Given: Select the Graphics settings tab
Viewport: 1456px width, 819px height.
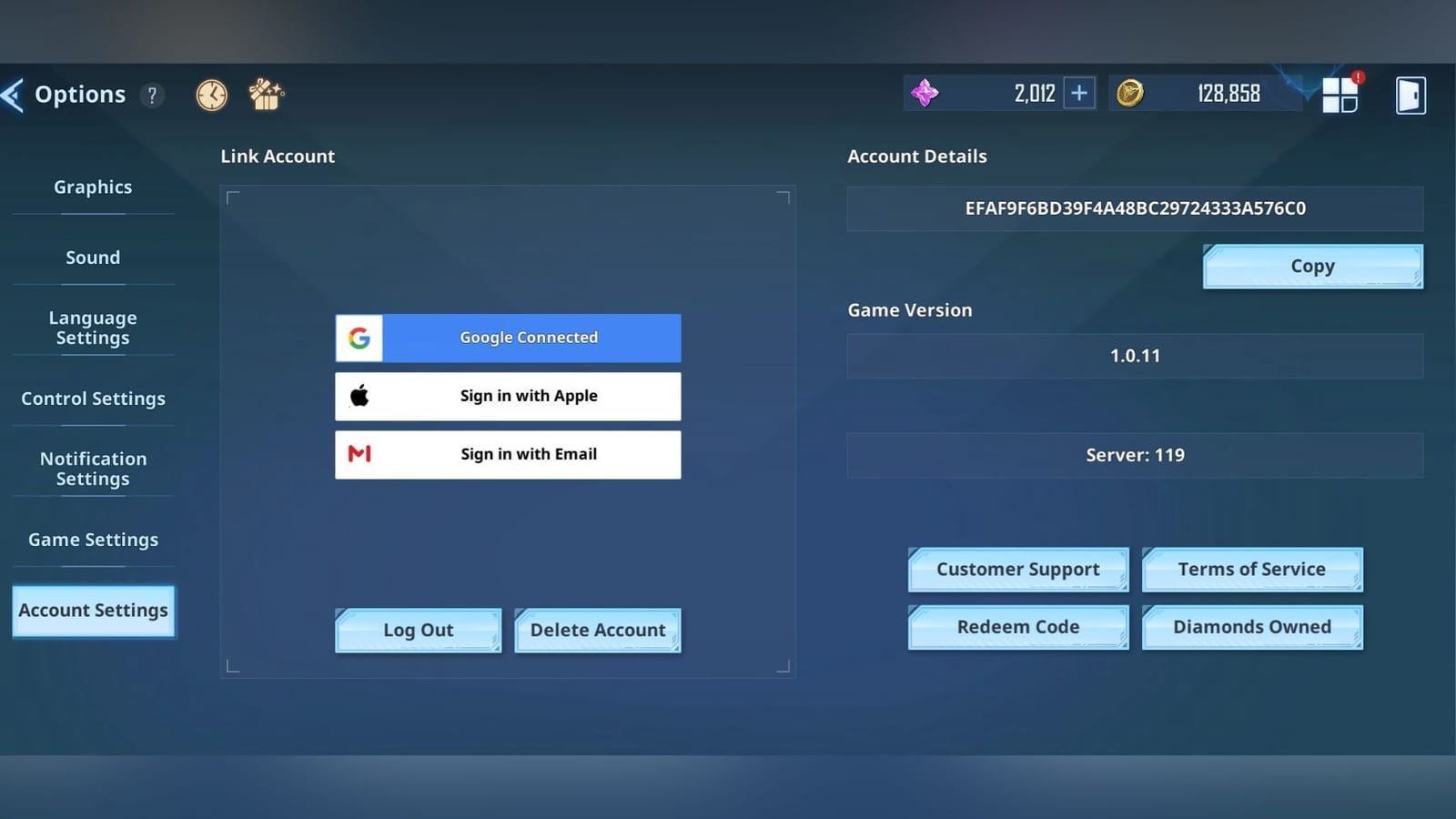Looking at the screenshot, I should click(92, 187).
